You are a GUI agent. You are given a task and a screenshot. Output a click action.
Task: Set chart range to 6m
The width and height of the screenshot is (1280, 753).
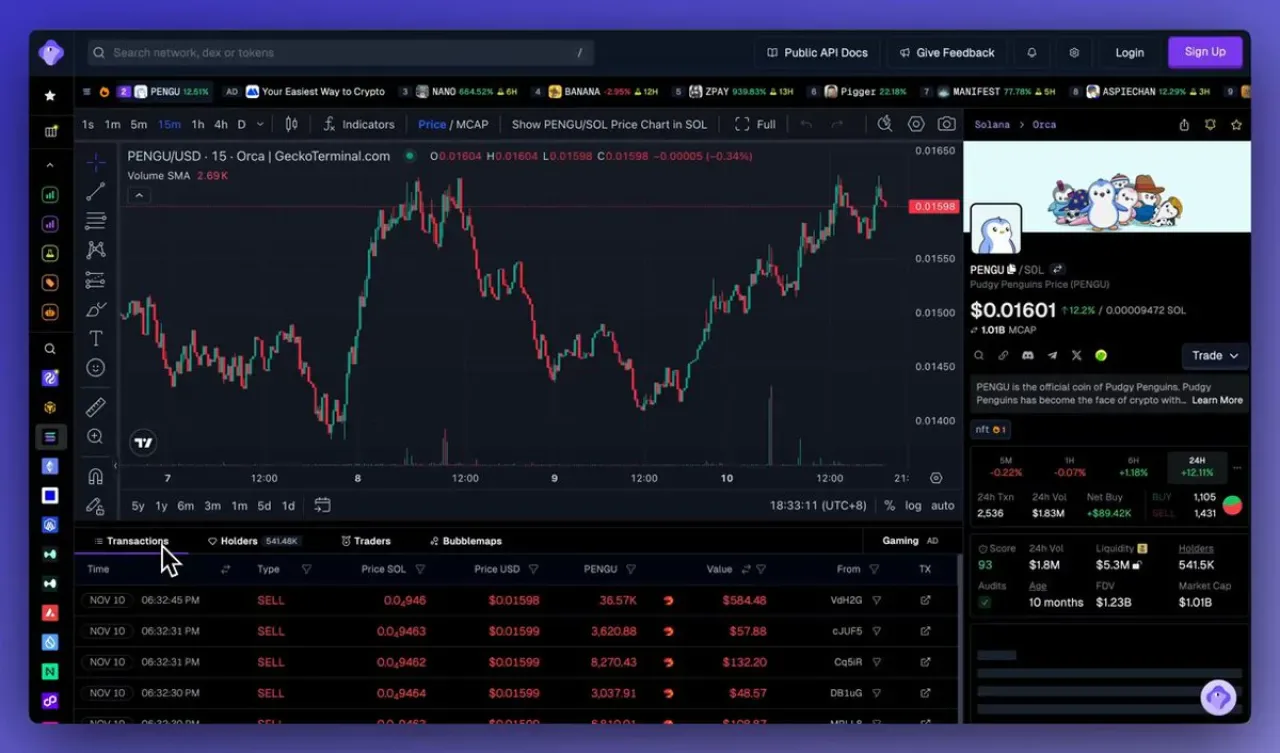186,505
